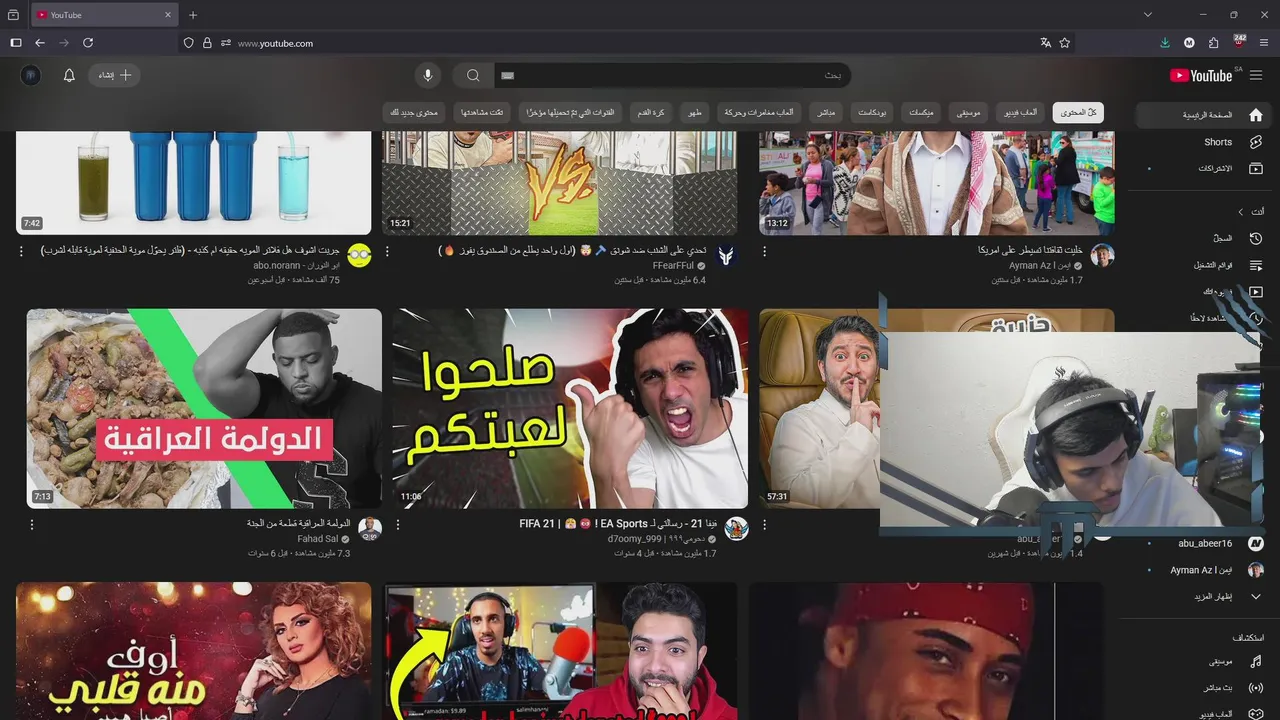Open History (السجل) in sidebar

1205,238
